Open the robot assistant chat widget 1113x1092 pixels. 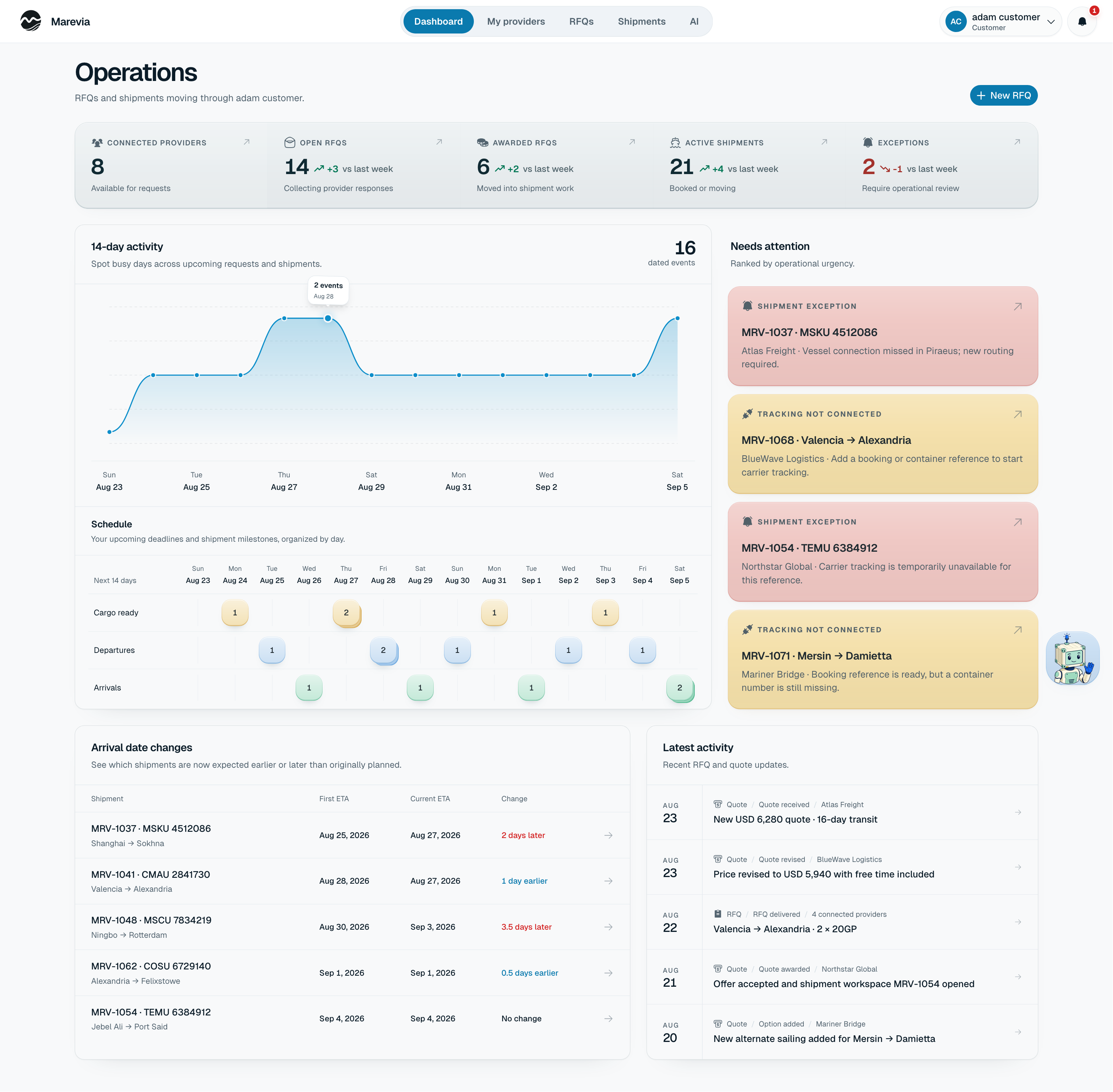click(x=1072, y=658)
